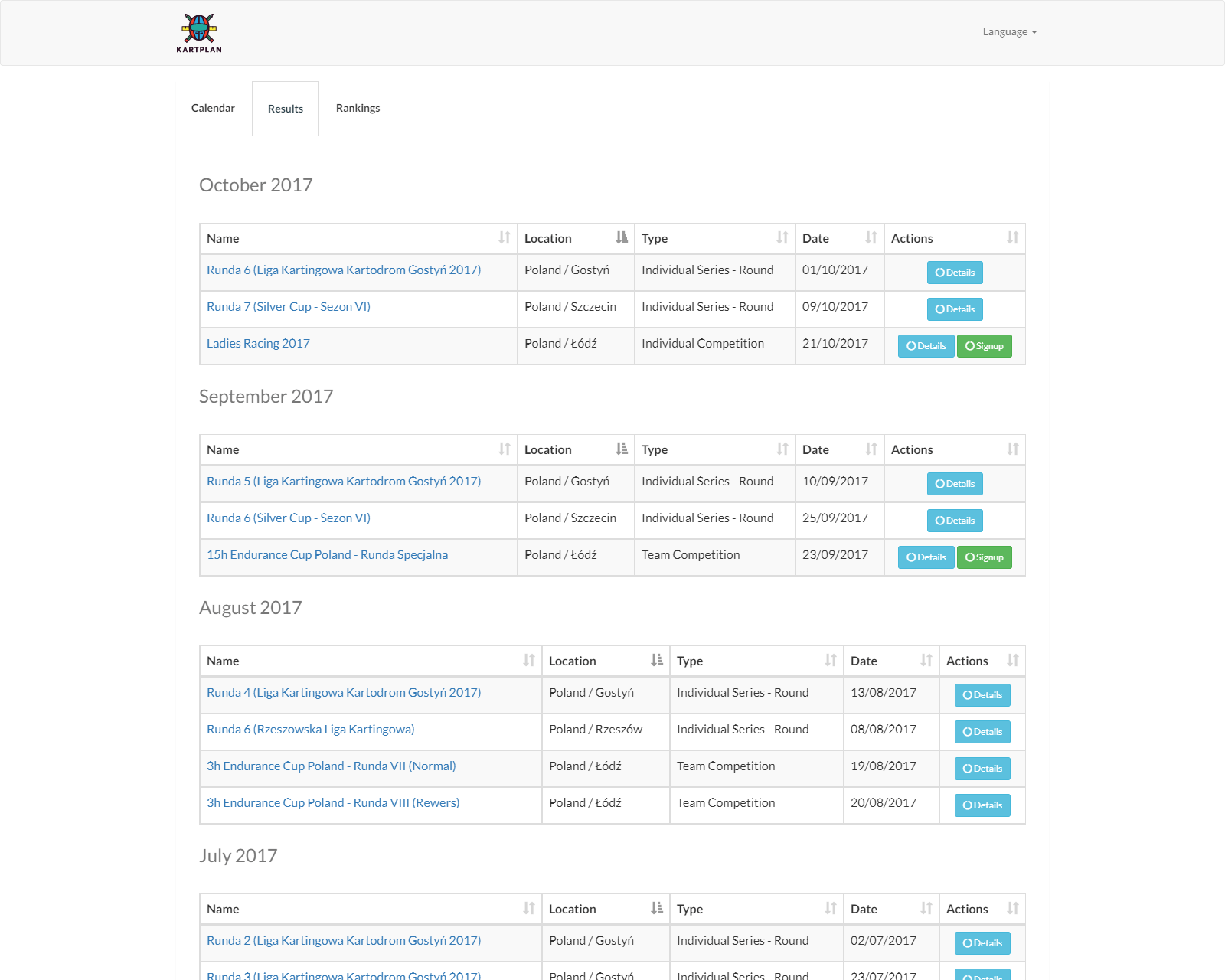Sort July table by Name icon
Viewport: 1225px width, 980px height.
point(529,909)
